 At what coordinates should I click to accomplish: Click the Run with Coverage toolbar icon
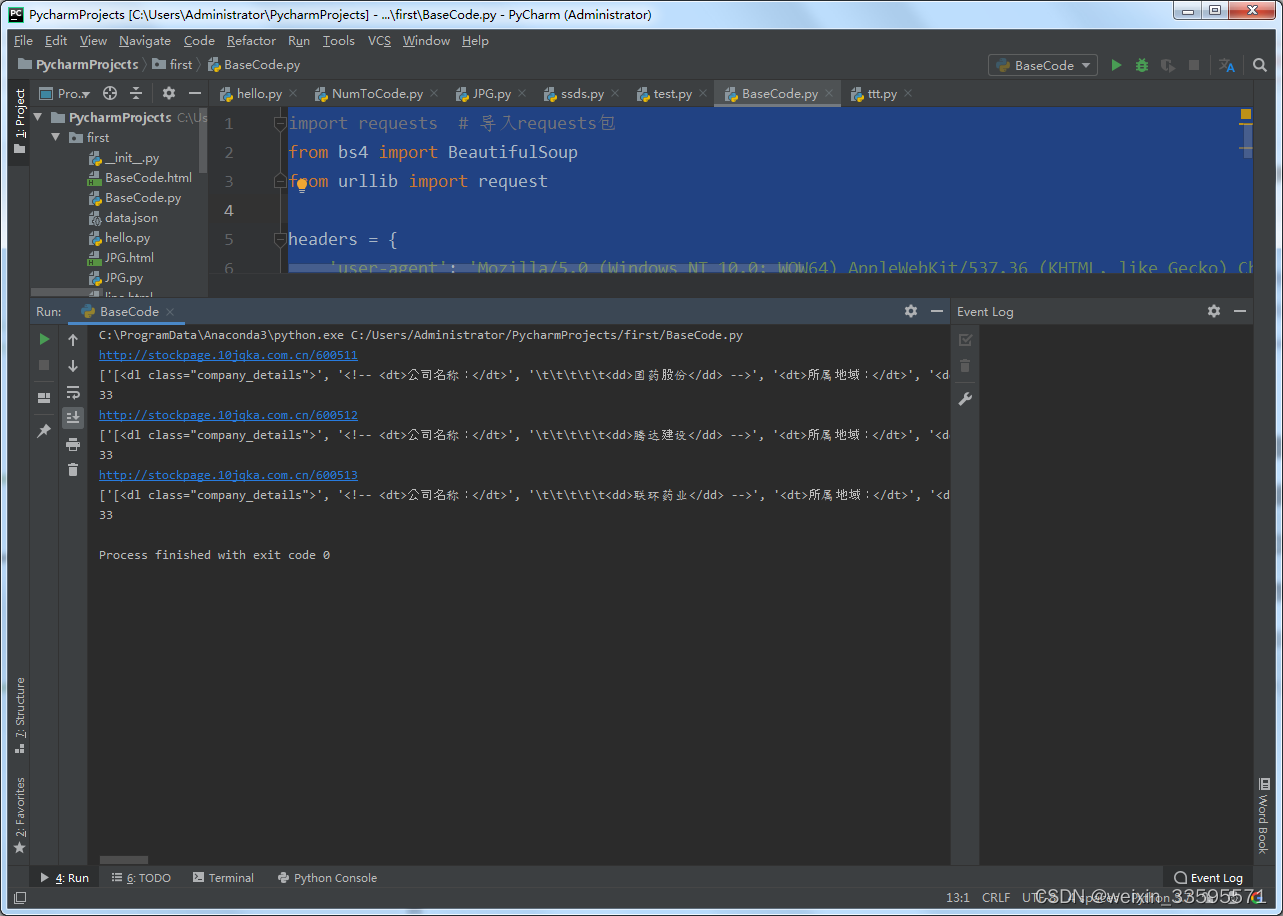1168,65
